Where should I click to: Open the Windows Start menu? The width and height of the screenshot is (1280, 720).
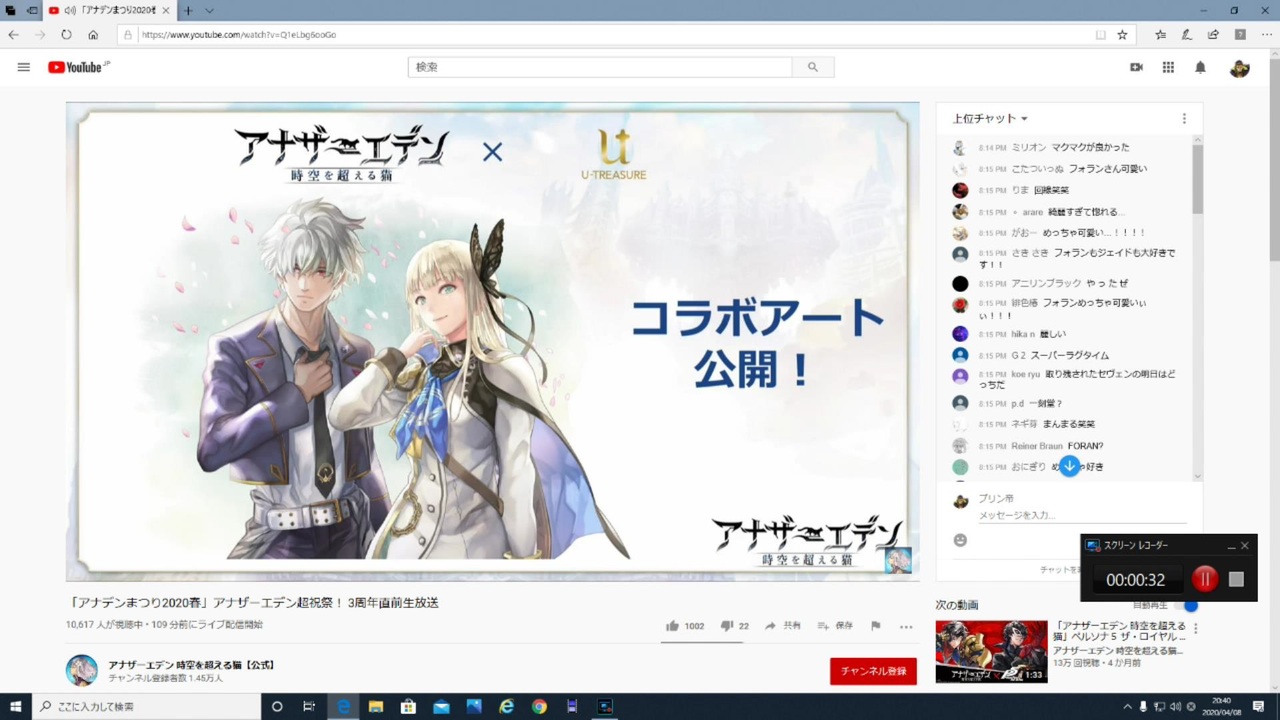pos(15,706)
